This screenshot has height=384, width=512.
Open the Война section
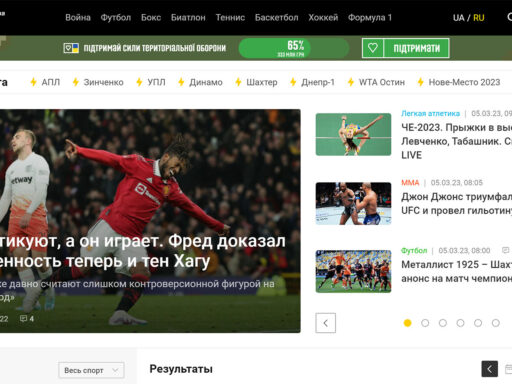(78, 17)
